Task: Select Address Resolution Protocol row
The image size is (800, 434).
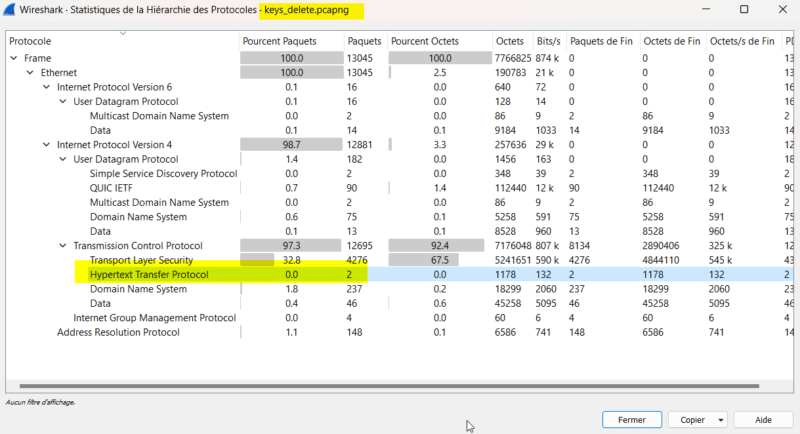Action: tap(399, 333)
